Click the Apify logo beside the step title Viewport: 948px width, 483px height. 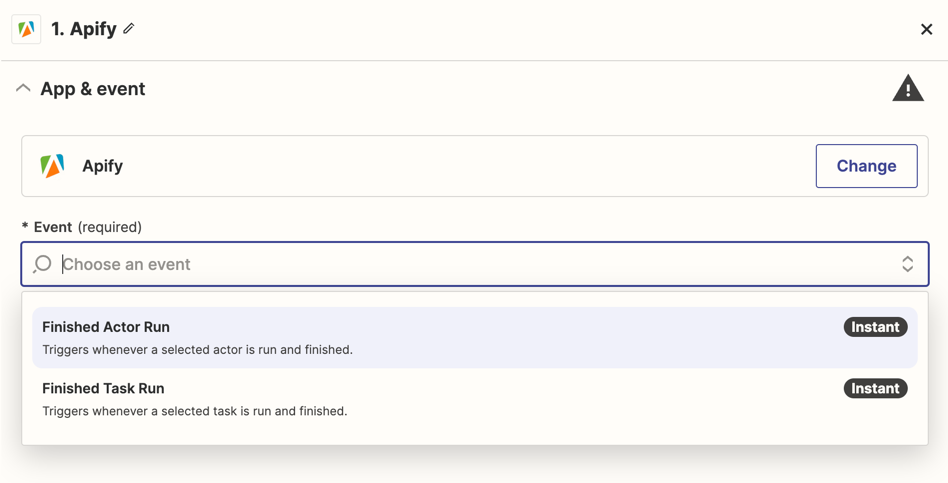(x=27, y=29)
